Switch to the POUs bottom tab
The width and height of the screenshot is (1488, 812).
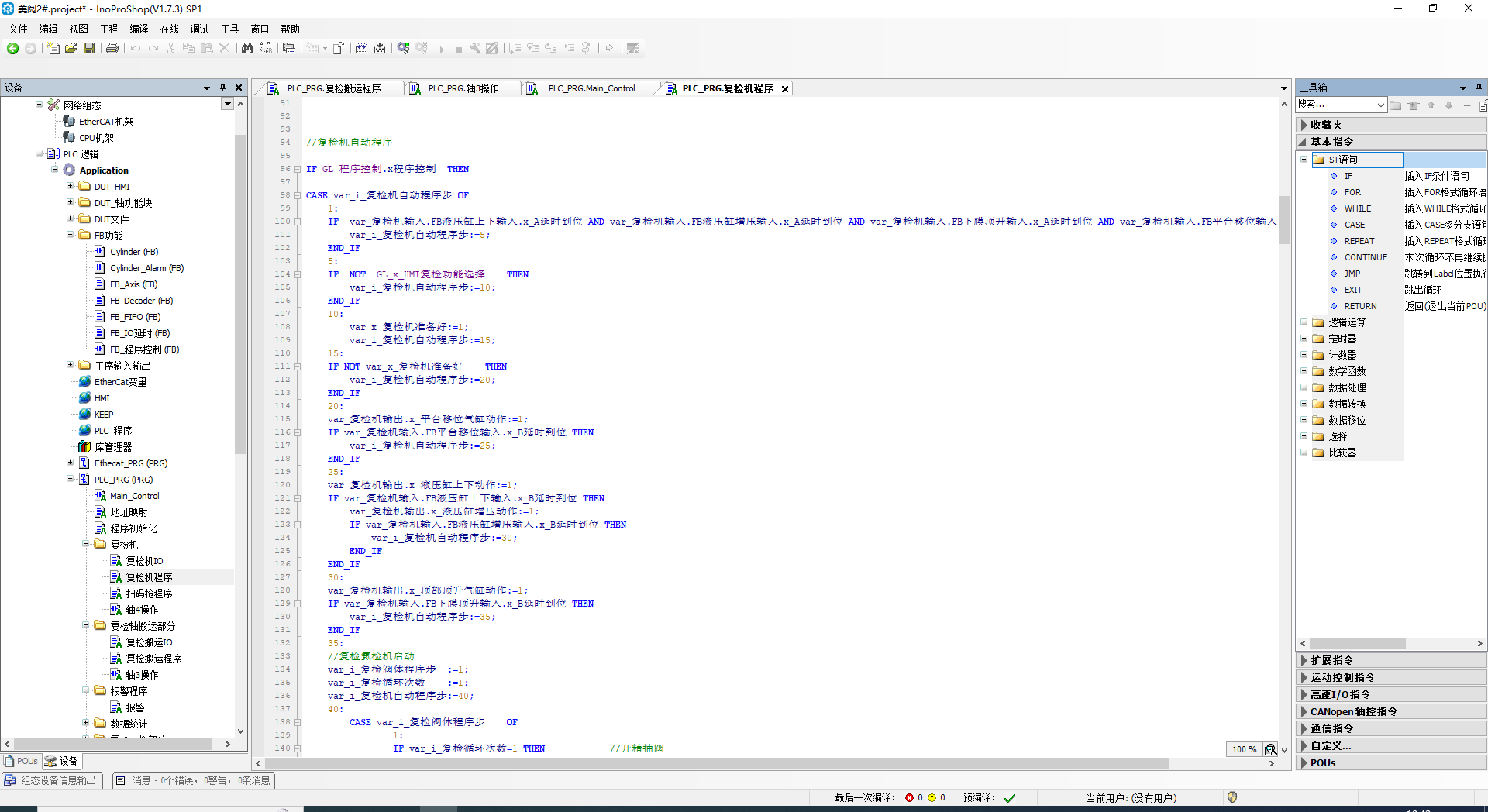coord(21,761)
